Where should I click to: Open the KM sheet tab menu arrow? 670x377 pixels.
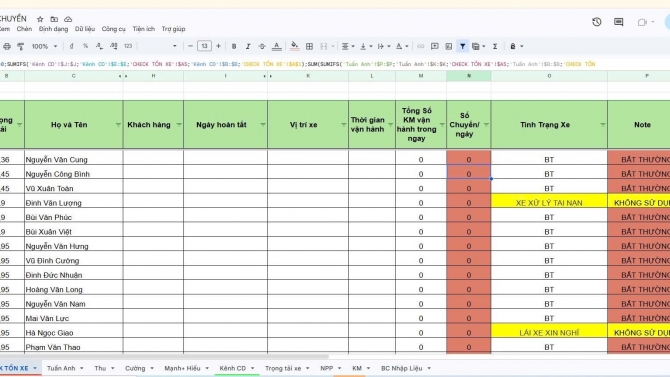[368, 368]
